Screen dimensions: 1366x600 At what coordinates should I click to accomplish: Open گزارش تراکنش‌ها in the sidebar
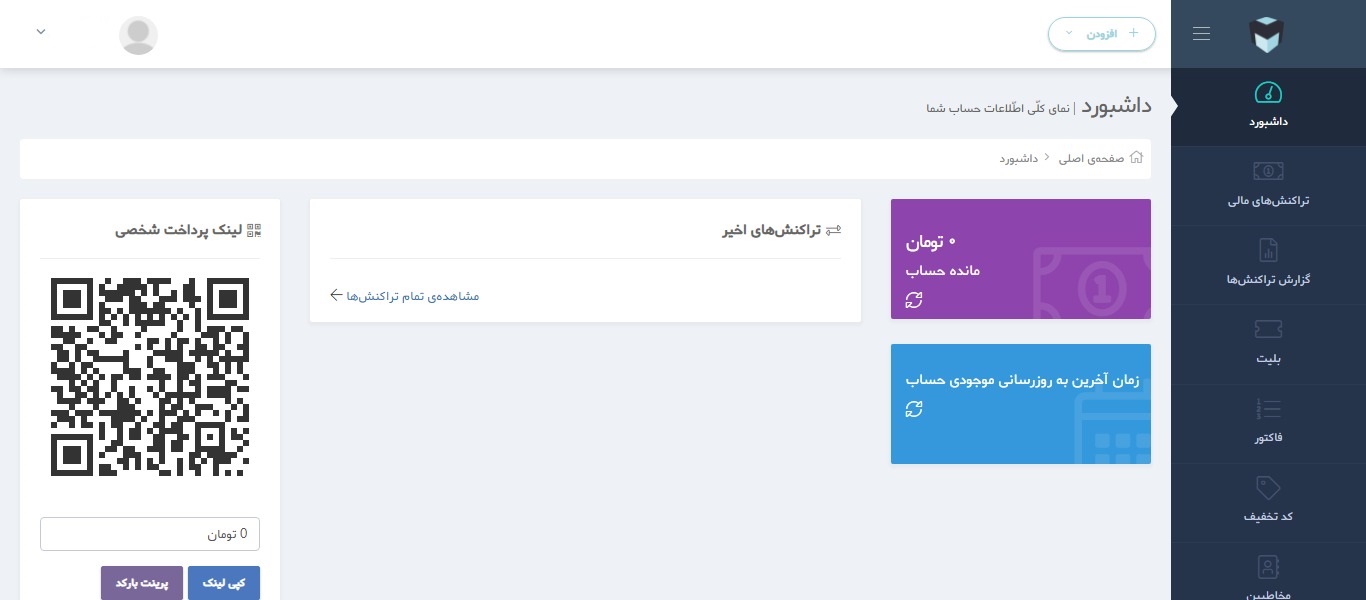pyautogui.click(x=1268, y=265)
